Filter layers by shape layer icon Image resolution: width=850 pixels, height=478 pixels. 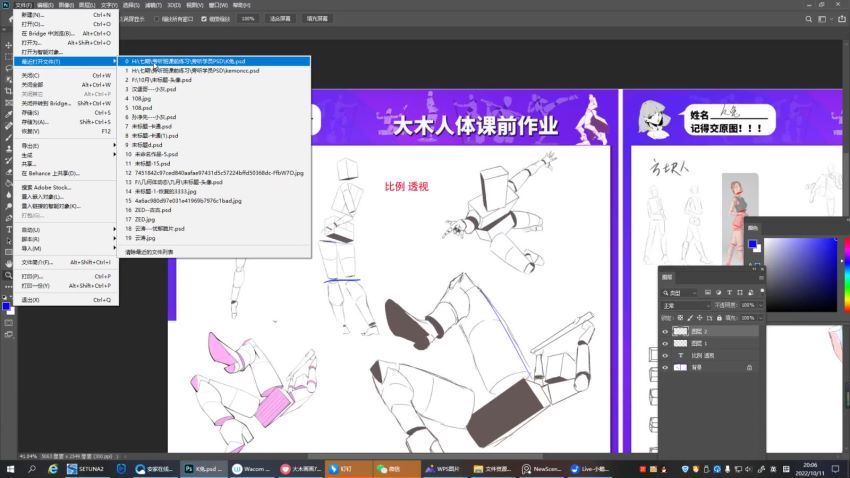click(740, 293)
